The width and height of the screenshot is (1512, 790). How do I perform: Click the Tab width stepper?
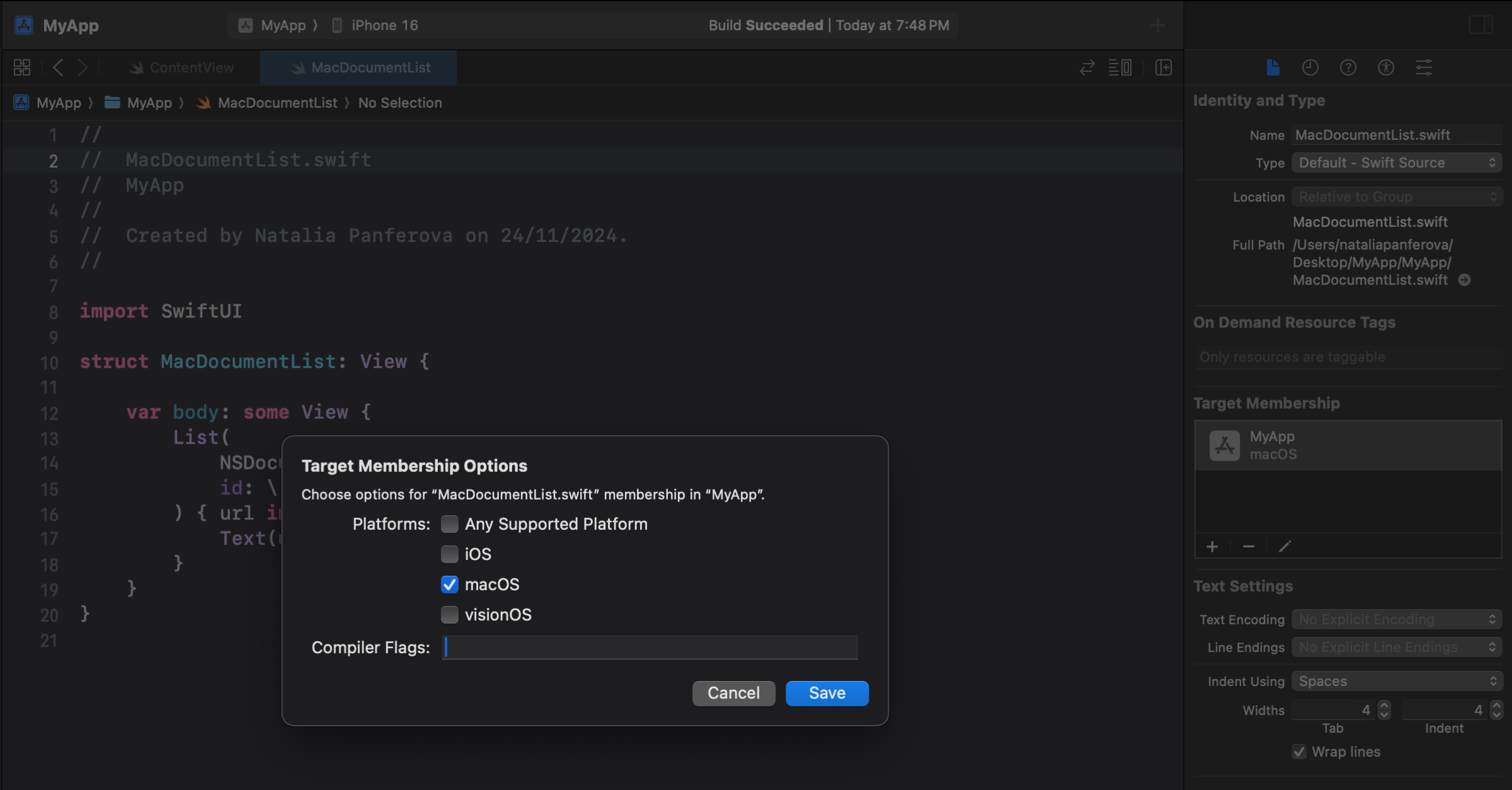(1384, 710)
